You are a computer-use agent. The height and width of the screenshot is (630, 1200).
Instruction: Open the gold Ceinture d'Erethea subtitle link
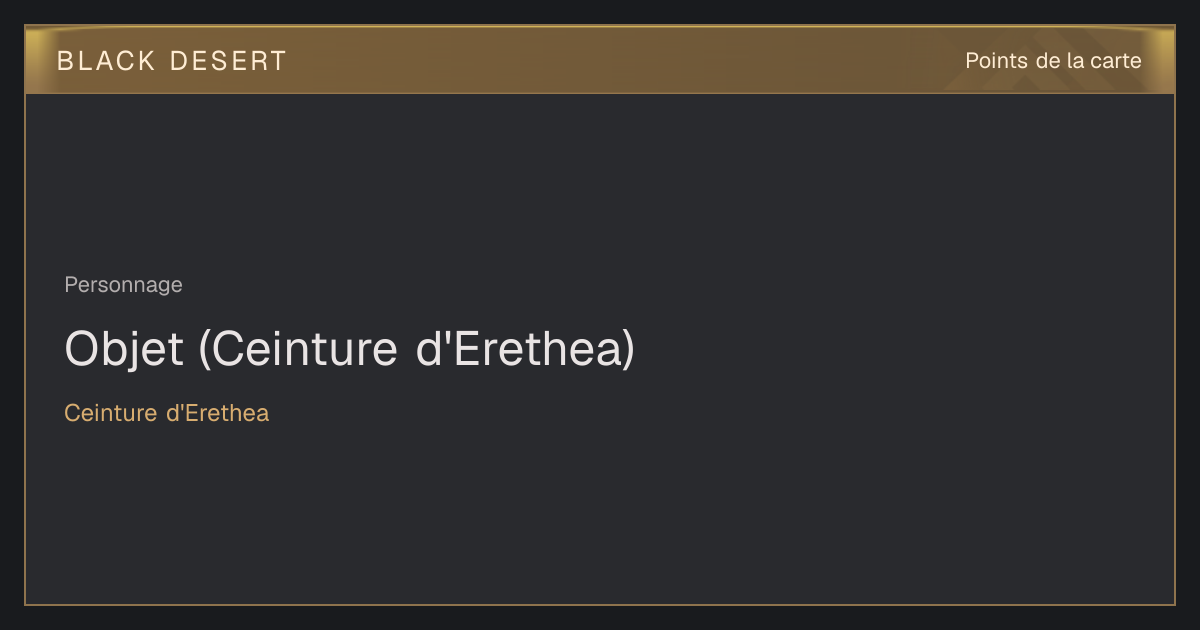click(166, 413)
